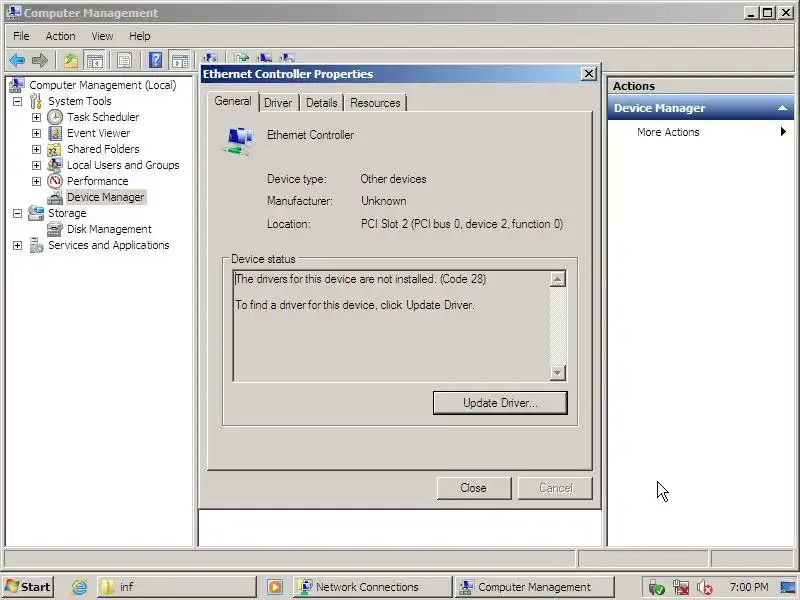The image size is (800, 600).
Task: Toggle the Show/Hide Console Tree icon
Action: tap(94, 61)
